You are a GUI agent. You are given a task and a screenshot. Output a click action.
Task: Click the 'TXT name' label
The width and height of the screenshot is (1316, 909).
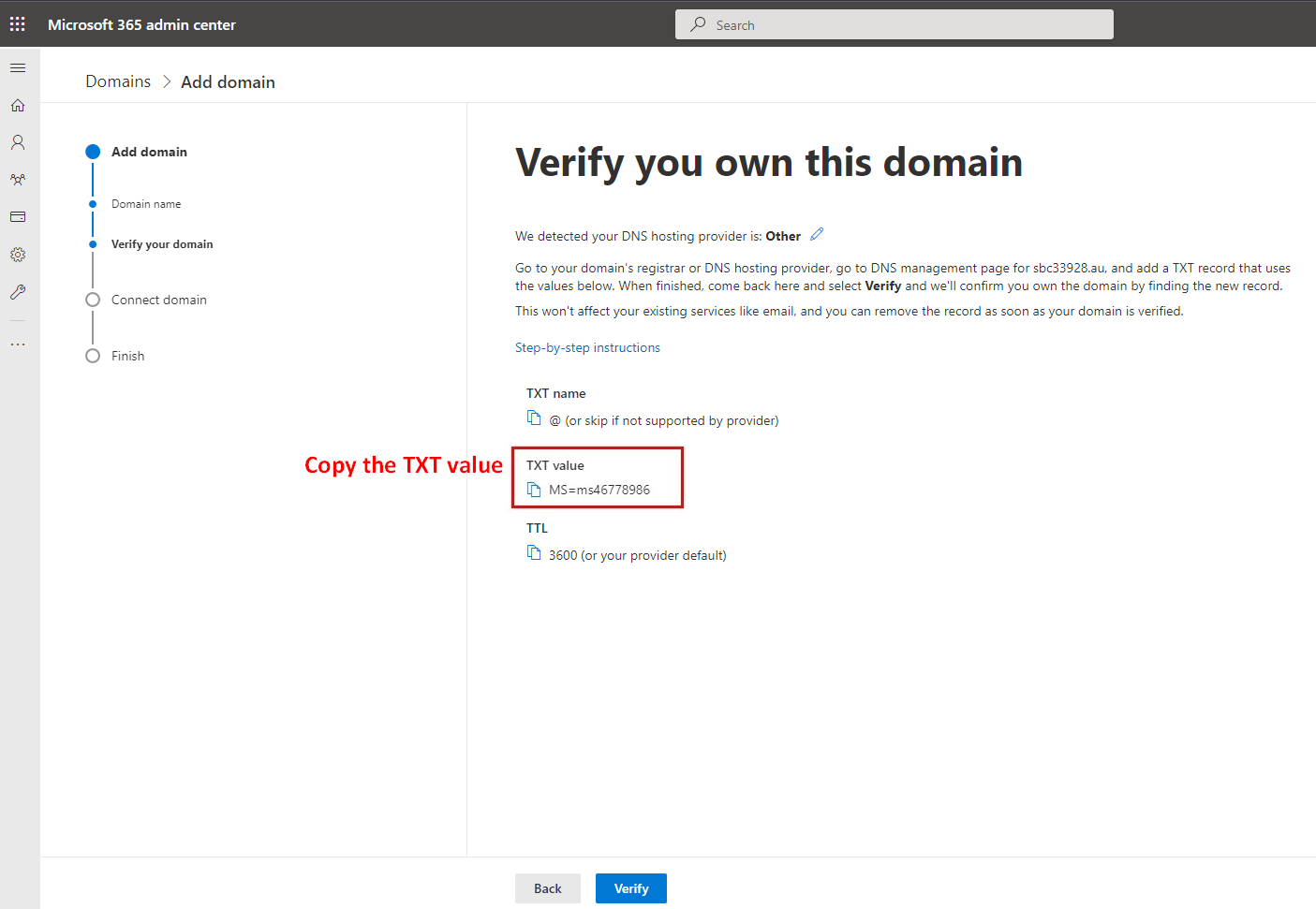555,393
